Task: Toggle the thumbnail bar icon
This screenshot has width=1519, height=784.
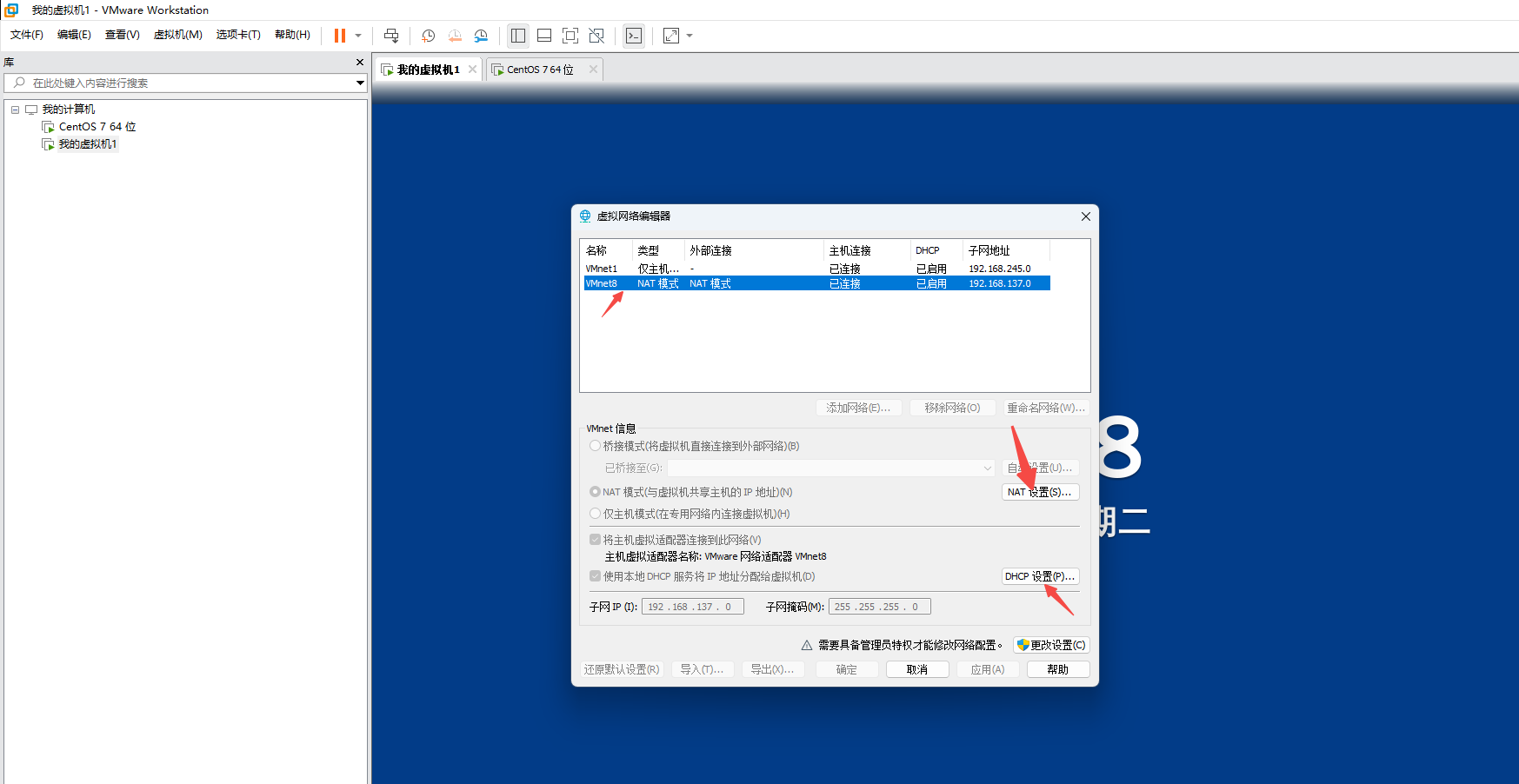Action: [x=544, y=36]
